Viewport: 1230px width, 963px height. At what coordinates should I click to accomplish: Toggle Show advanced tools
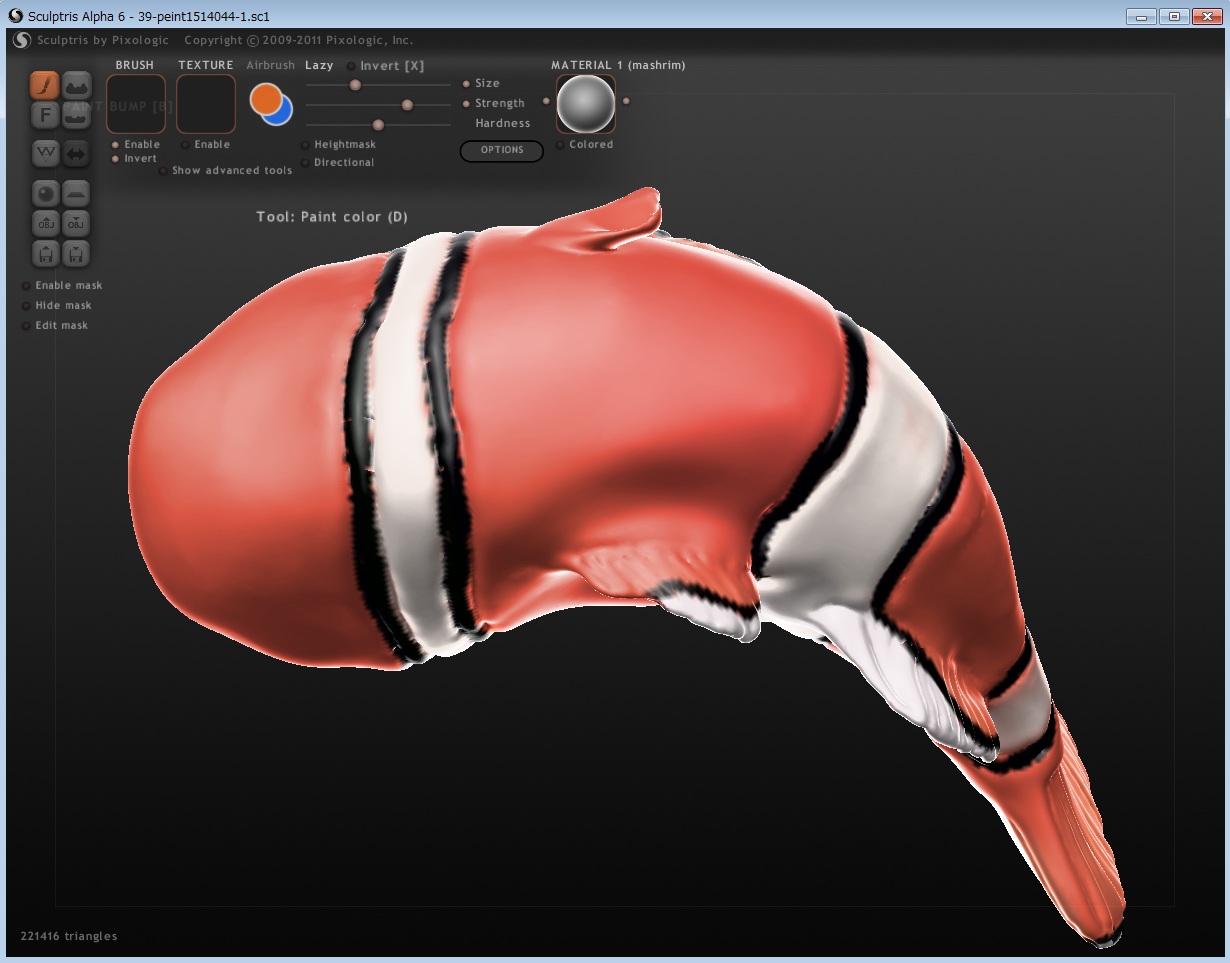click(163, 171)
